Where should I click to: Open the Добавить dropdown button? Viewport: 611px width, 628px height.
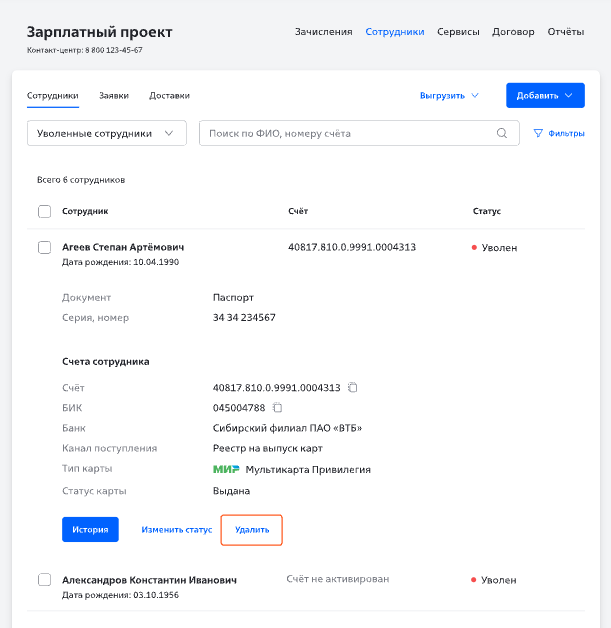pos(545,96)
